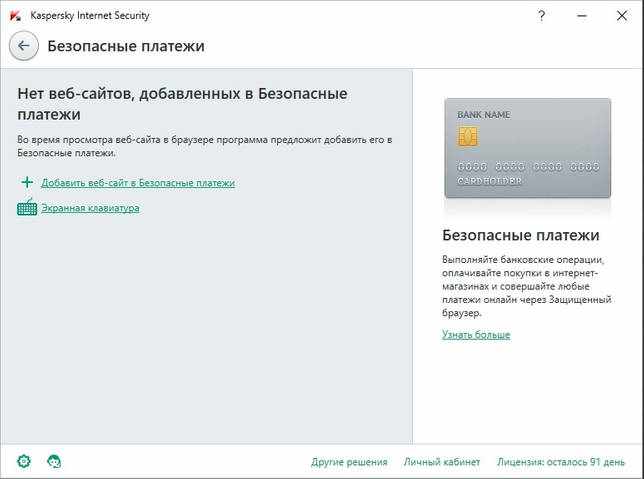Close the Kaspersky Internet Security window
This screenshot has height=479, width=644.
(x=622, y=16)
